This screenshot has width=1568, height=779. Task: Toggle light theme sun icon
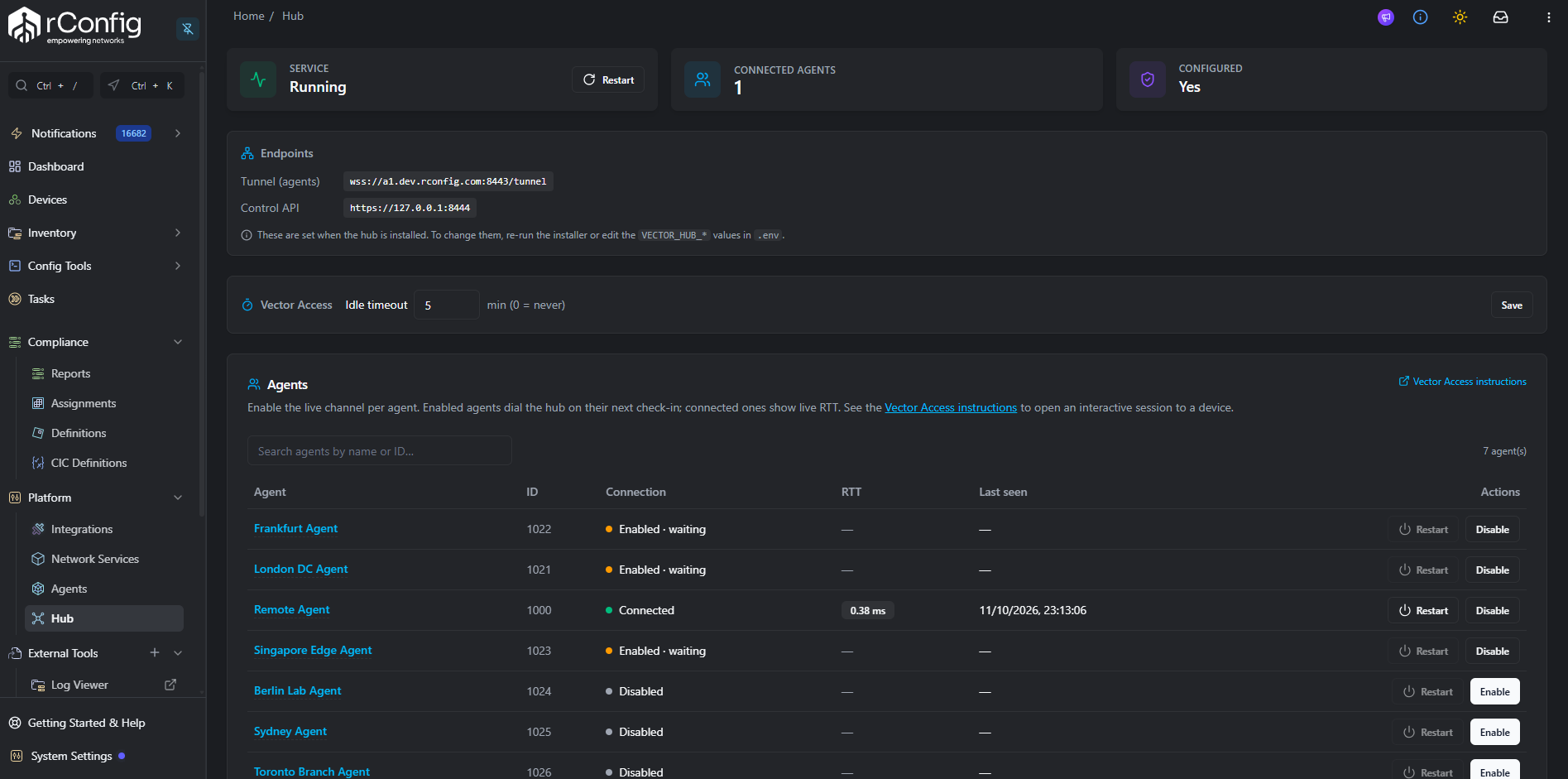(1460, 17)
